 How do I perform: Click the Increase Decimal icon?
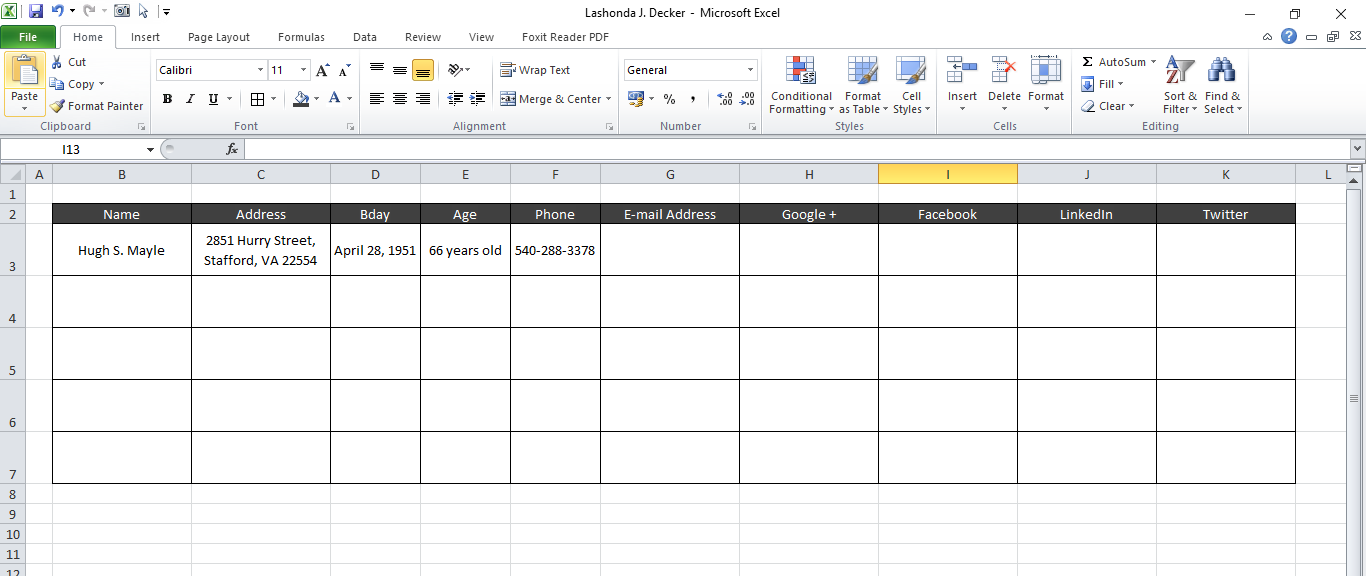[x=725, y=99]
